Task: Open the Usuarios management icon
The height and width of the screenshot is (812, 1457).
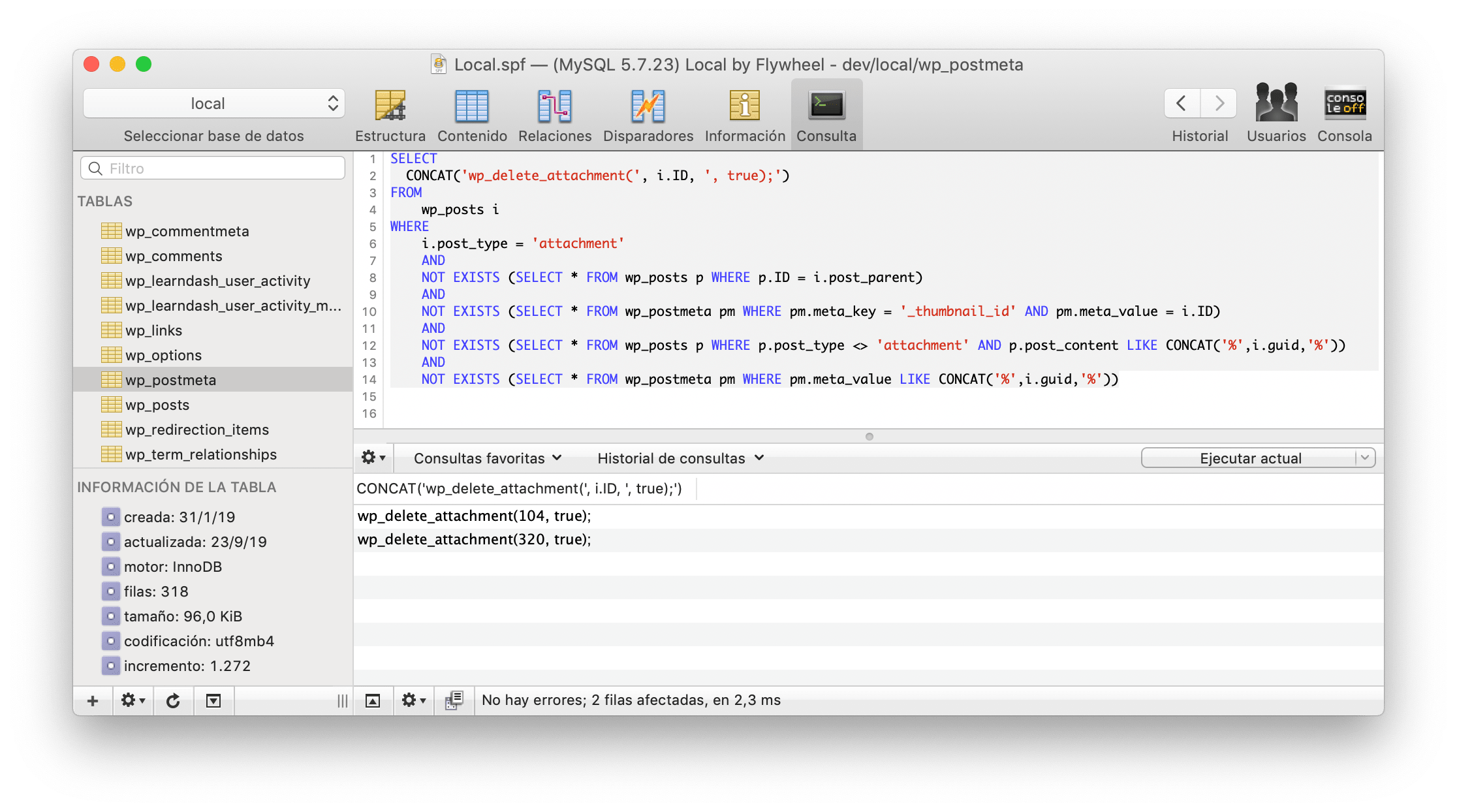Action: [1276, 103]
